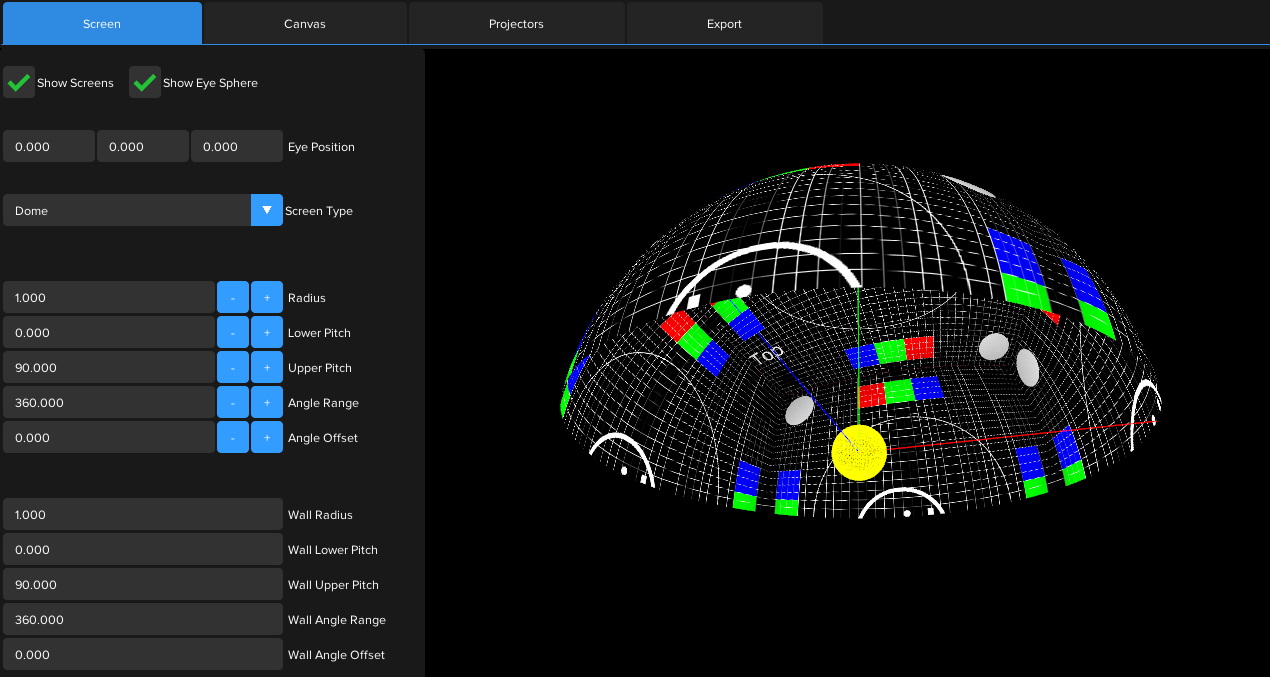Viewport: 1270px width, 677px height.
Task: Uncheck the Show Screens checkbox
Action: click(19, 82)
